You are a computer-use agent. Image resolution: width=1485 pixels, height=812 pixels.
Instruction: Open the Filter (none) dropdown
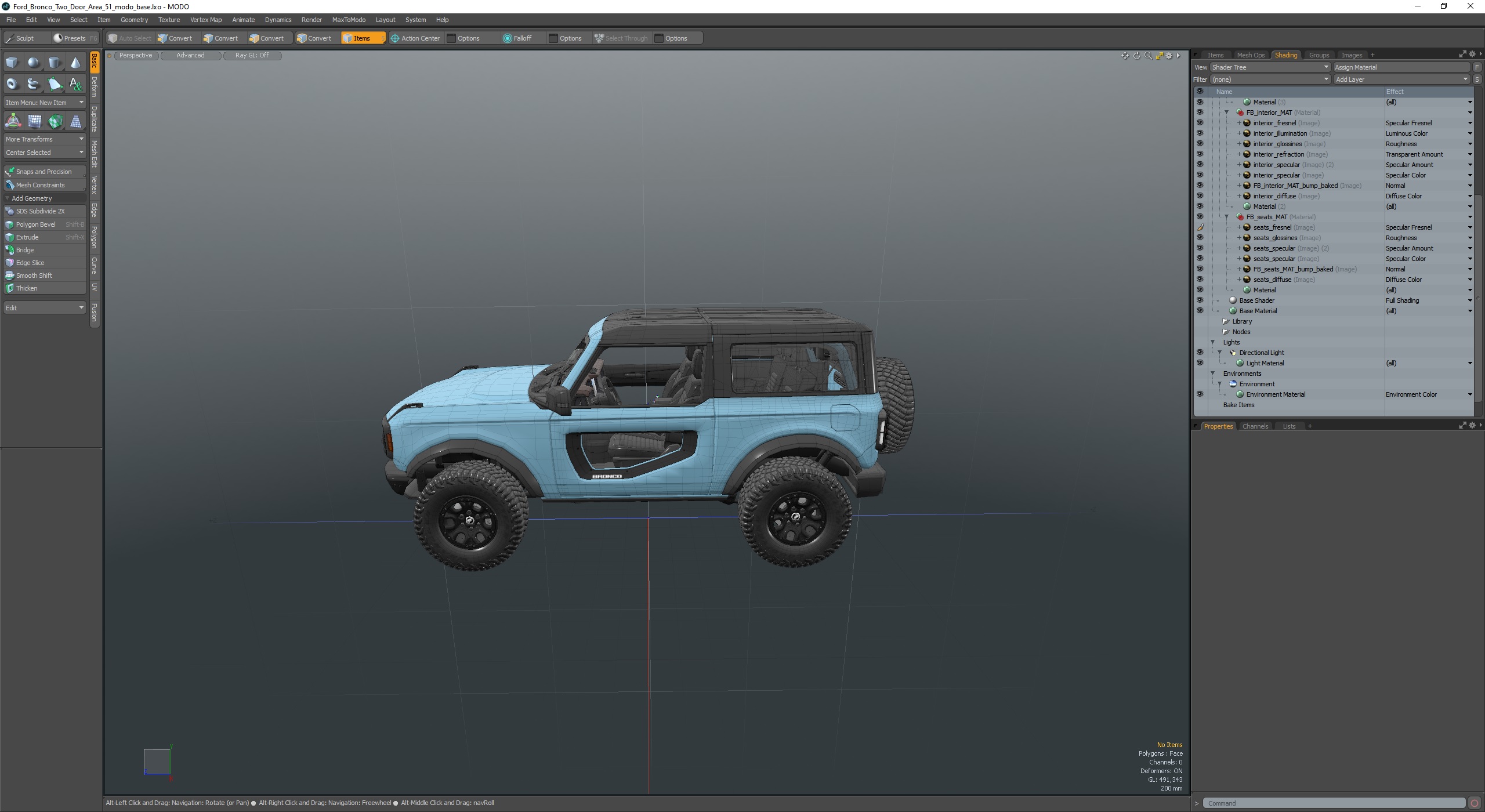click(1270, 79)
